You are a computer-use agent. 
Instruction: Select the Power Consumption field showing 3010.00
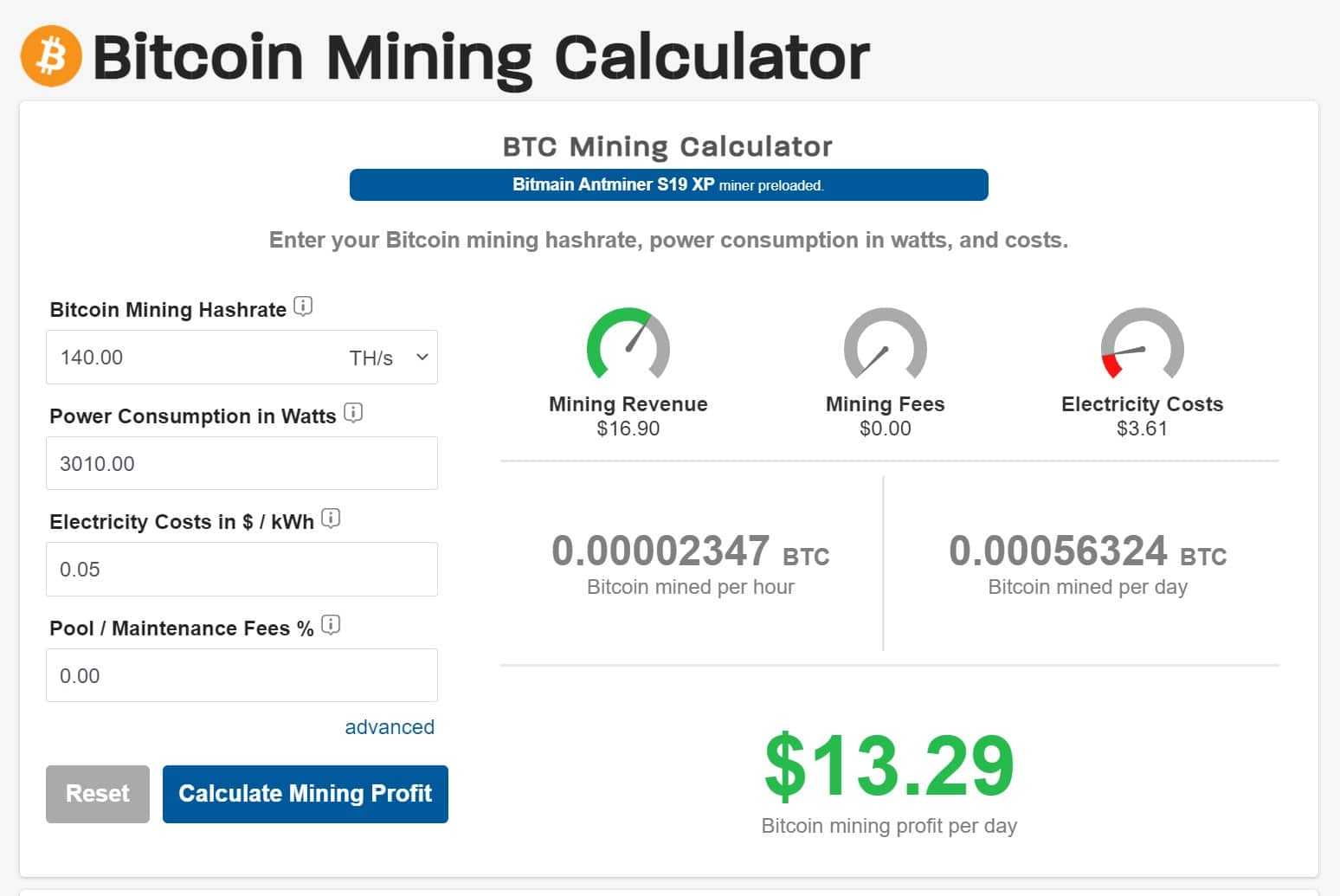(x=242, y=463)
